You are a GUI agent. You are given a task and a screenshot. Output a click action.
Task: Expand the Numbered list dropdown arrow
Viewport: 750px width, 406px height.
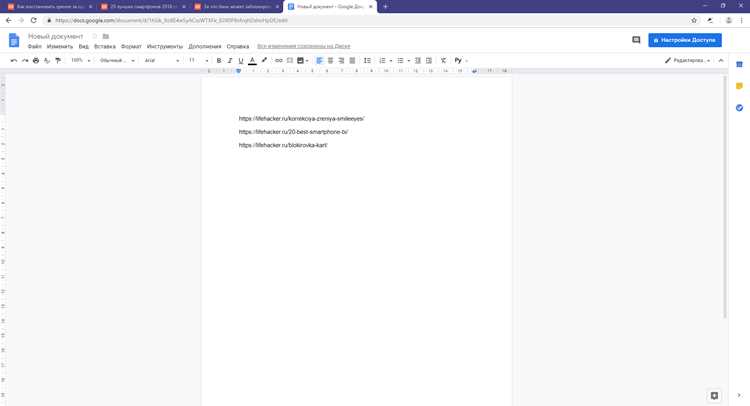click(391, 61)
